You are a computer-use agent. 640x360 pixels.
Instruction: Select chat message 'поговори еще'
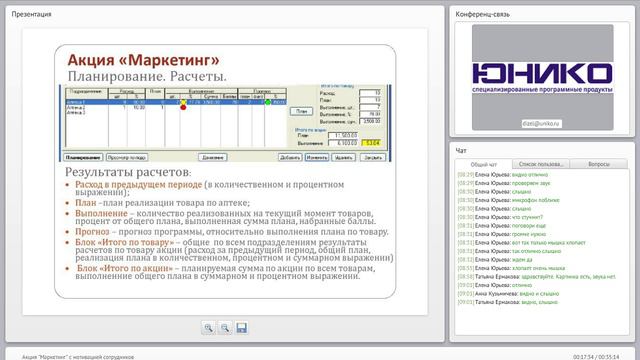click(x=529, y=226)
